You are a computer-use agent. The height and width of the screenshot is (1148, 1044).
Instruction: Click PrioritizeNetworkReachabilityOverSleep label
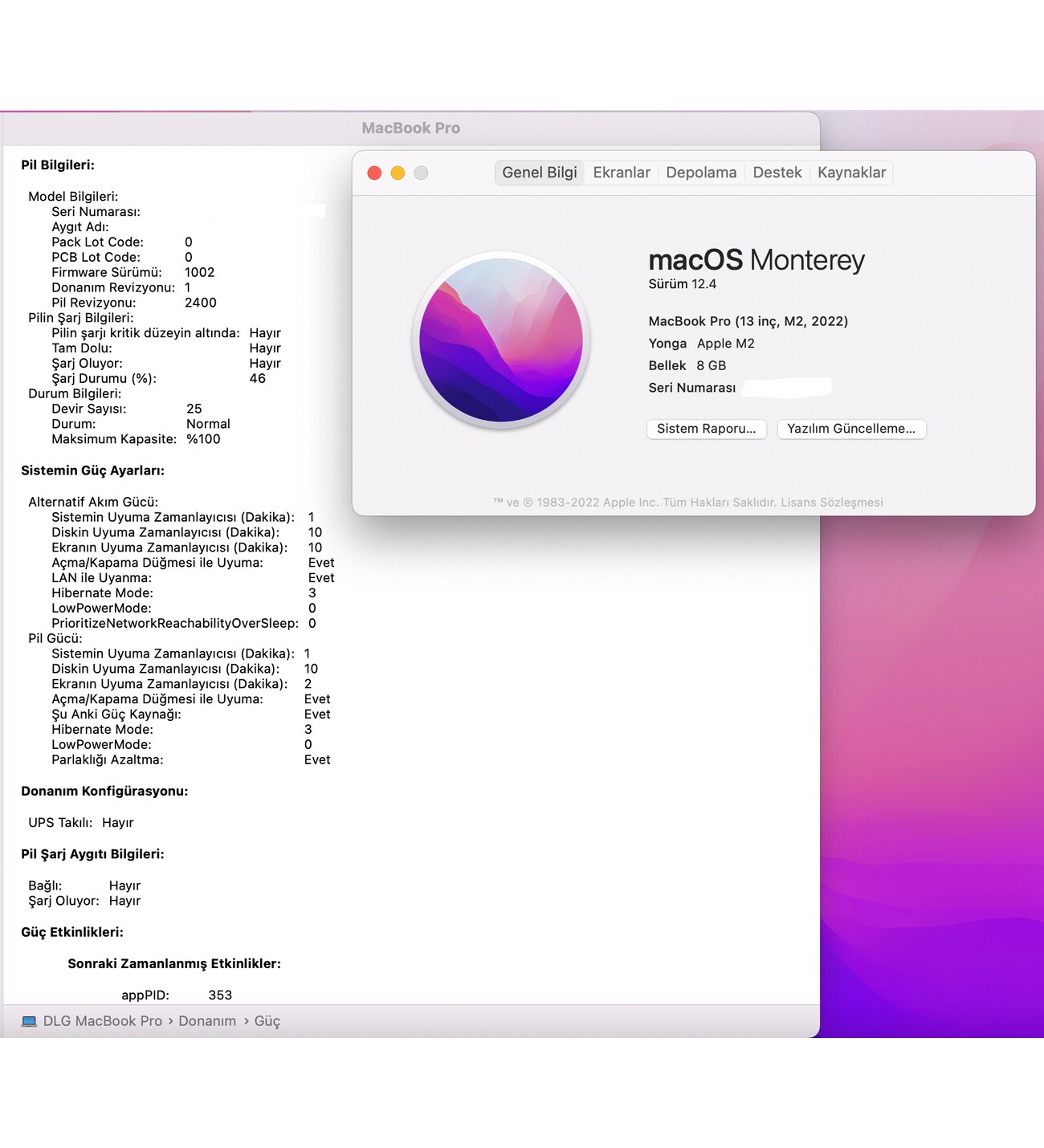175,624
